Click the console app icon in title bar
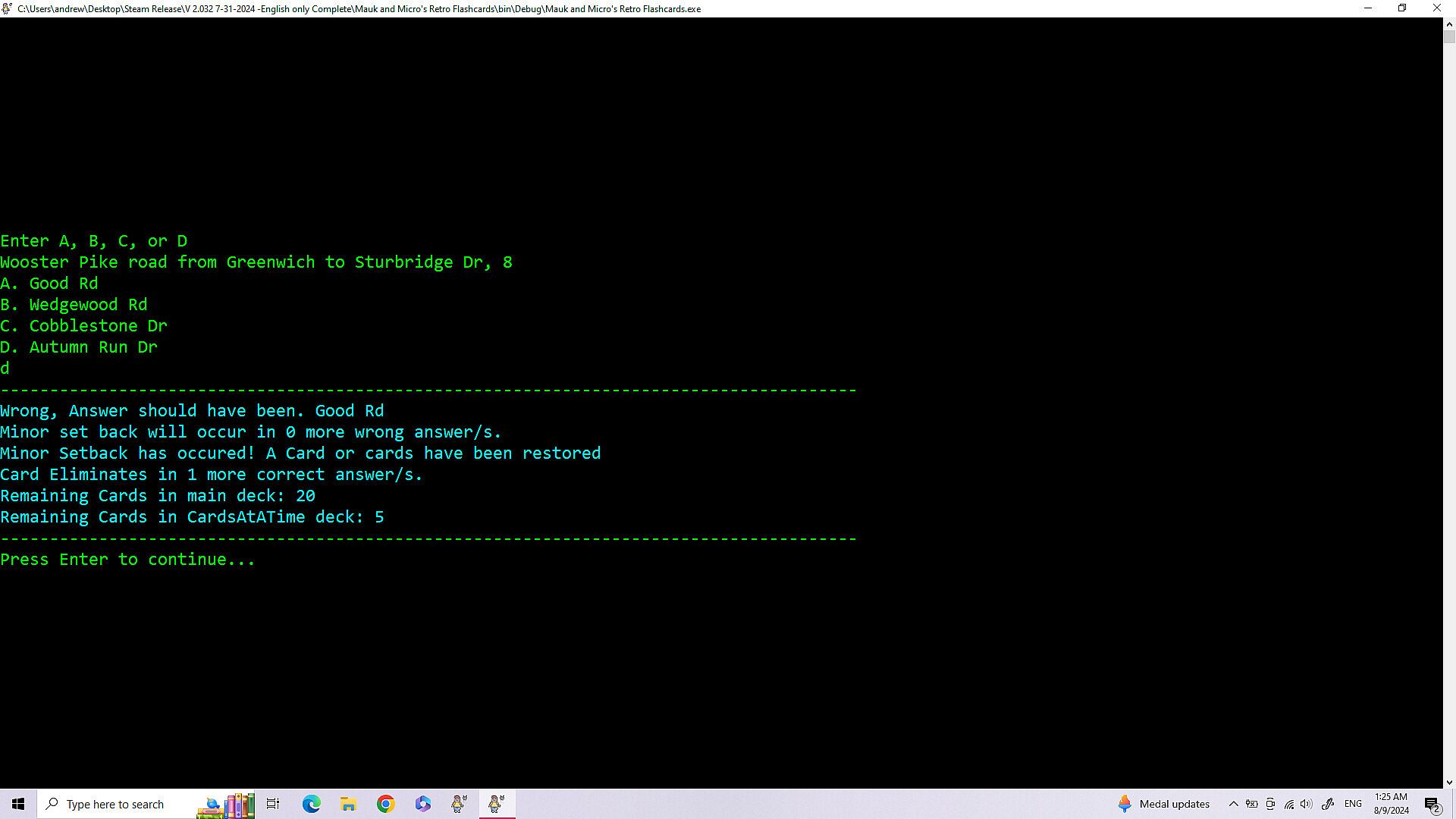Viewport: 1456px width, 819px height. (x=7, y=8)
